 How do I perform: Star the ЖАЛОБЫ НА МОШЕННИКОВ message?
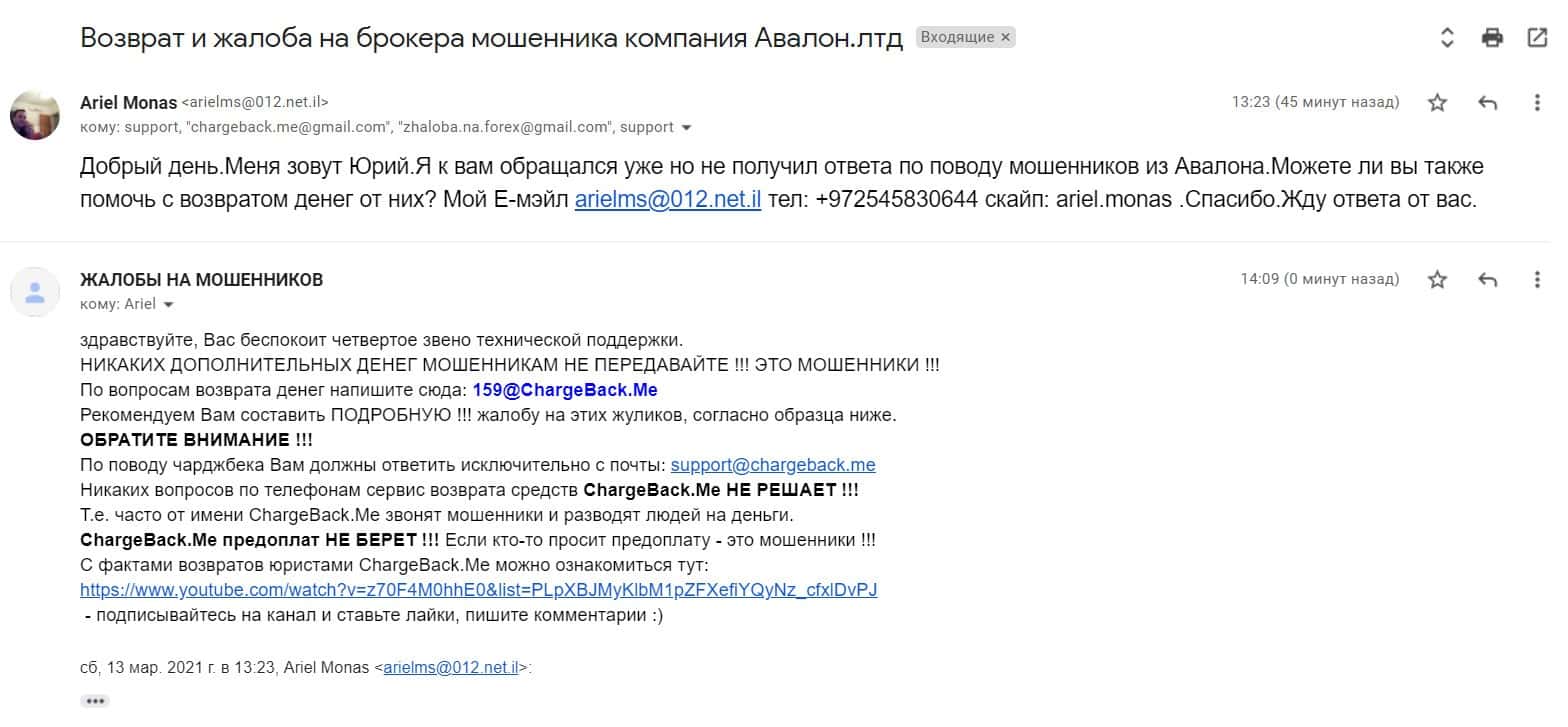[x=1437, y=280]
